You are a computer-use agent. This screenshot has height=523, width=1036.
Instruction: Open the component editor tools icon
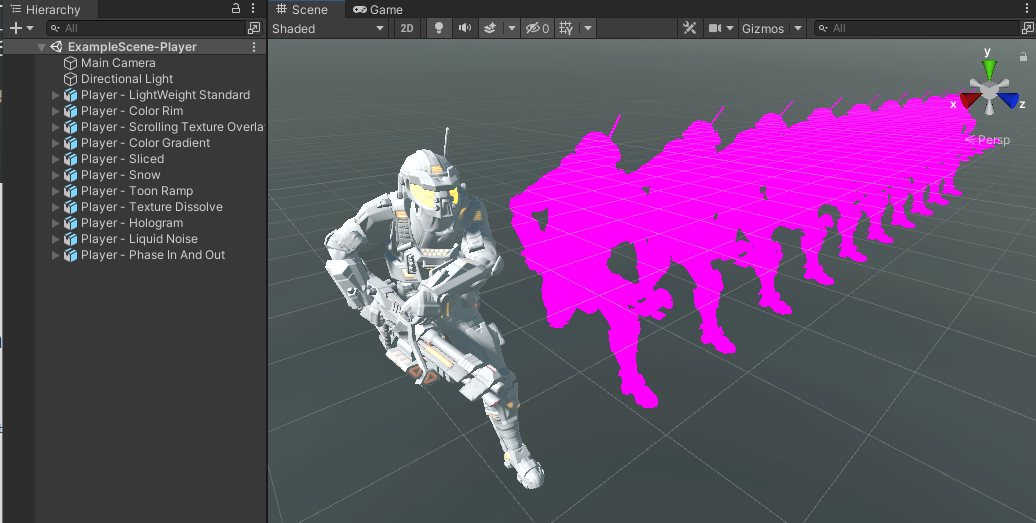690,28
